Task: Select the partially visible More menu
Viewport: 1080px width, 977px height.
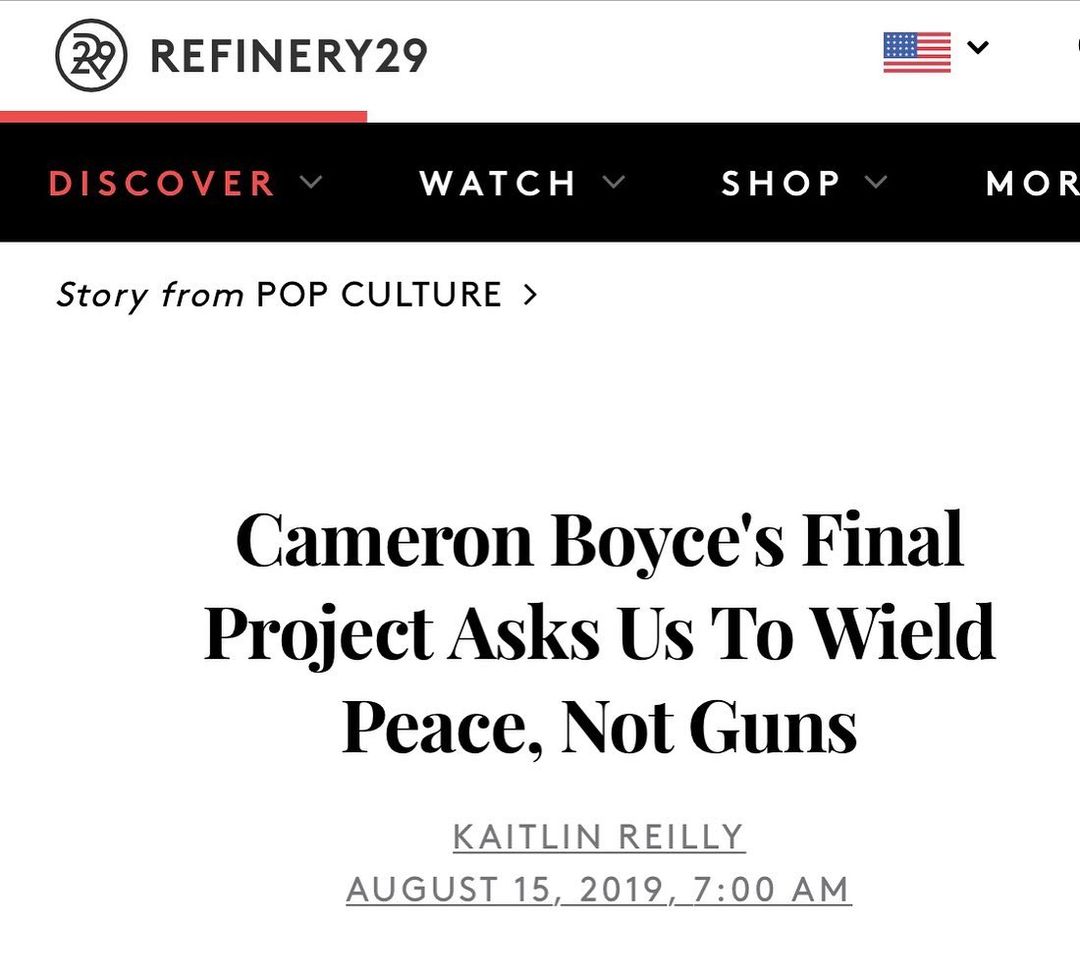Action: click(1032, 183)
